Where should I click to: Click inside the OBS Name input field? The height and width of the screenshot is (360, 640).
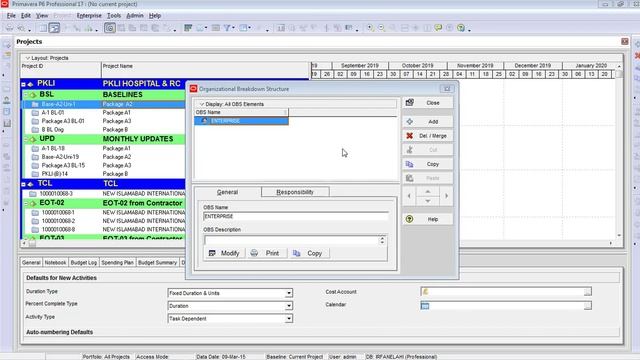[296, 216]
